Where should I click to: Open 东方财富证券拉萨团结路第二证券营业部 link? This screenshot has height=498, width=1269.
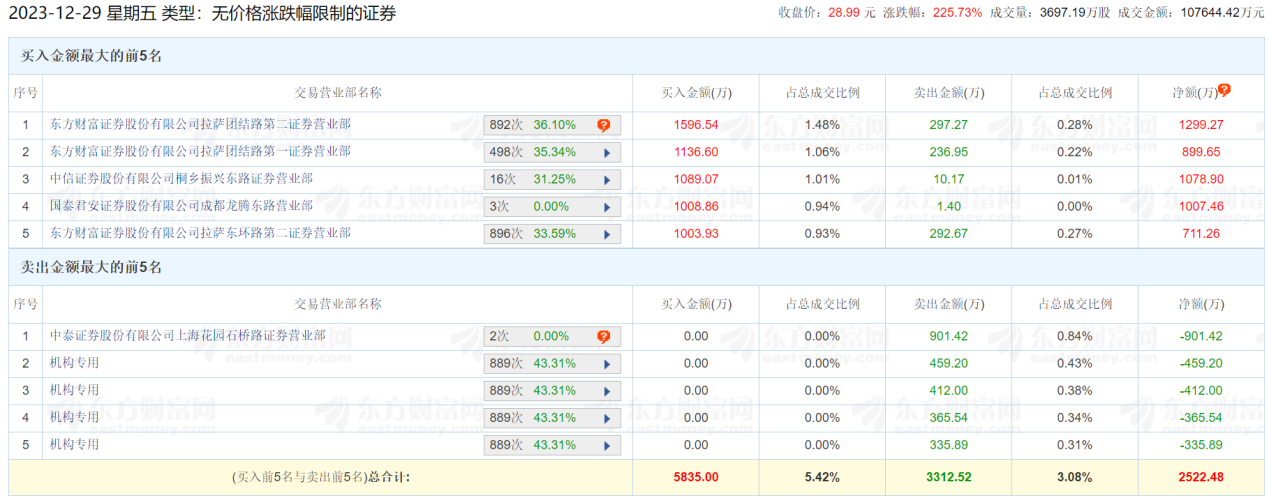pyautogui.click(x=200, y=125)
